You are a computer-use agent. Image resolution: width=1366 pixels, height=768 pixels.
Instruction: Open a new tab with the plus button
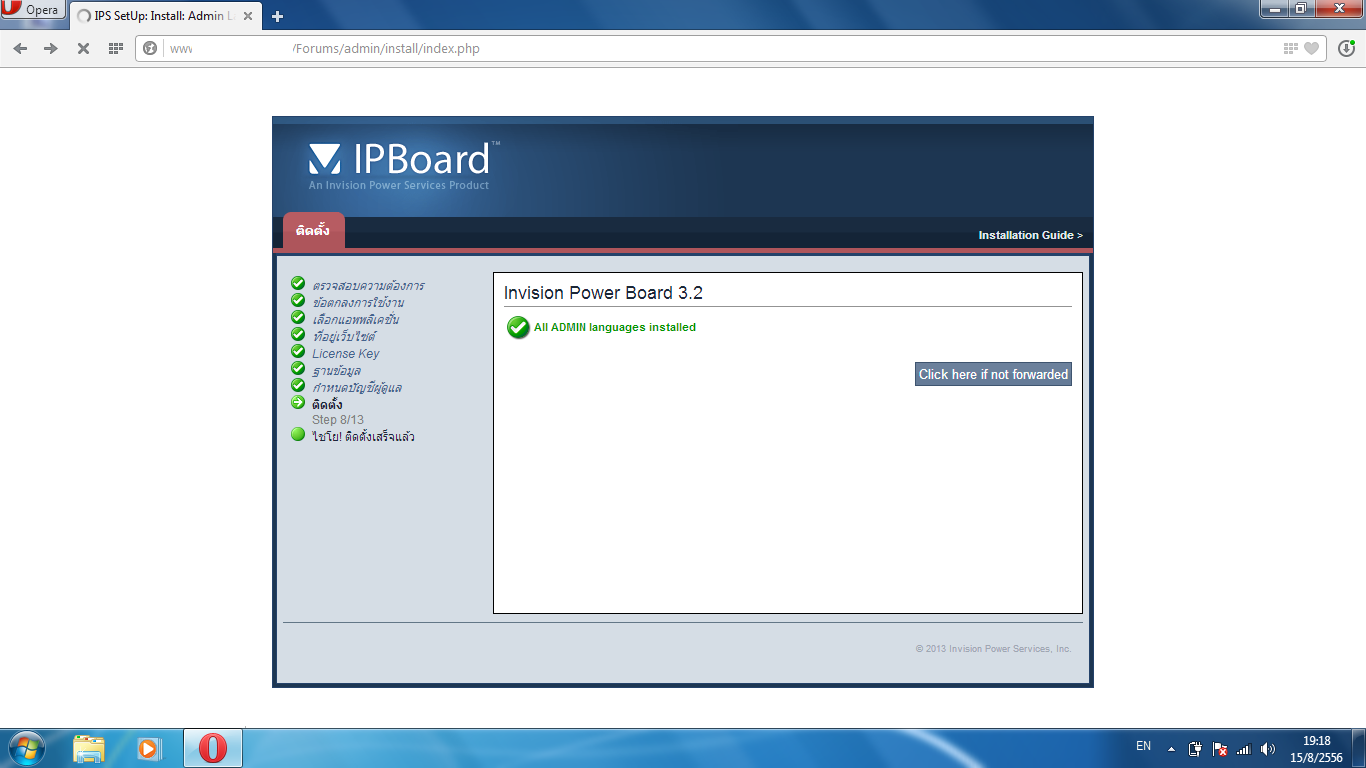[278, 16]
